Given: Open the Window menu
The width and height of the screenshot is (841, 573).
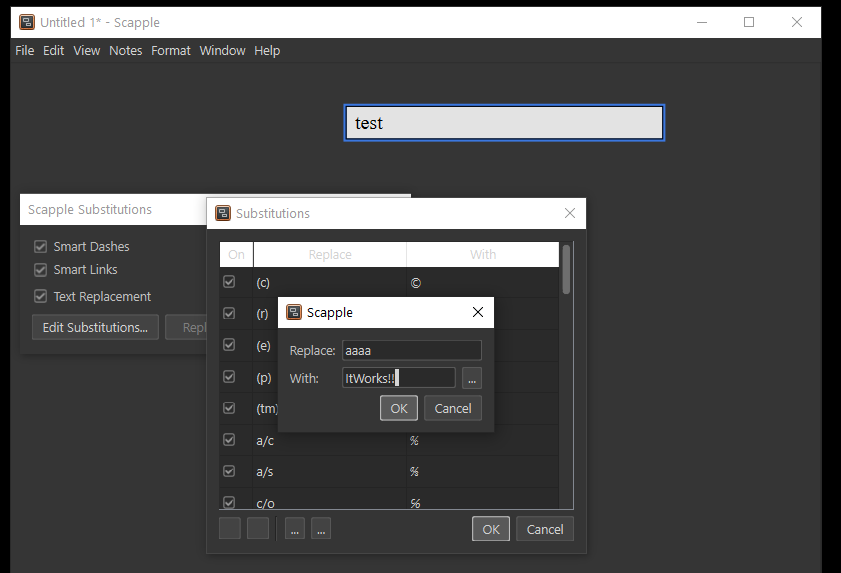Looking at the screenshot, I should pyautogui.click(x=223, y=50).
